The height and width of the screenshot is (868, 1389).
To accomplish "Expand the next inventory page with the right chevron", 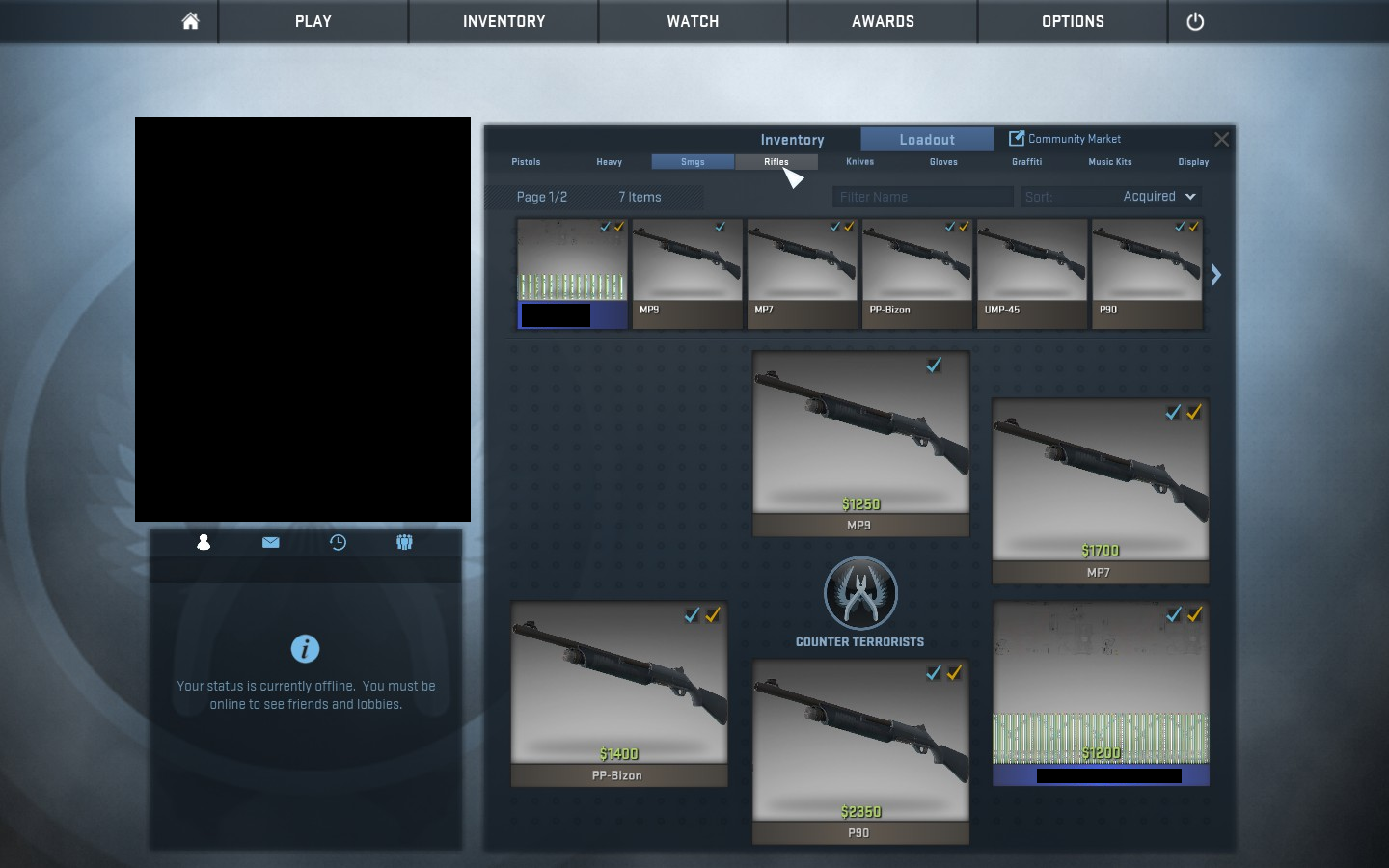I will (x=1215, y=275).
